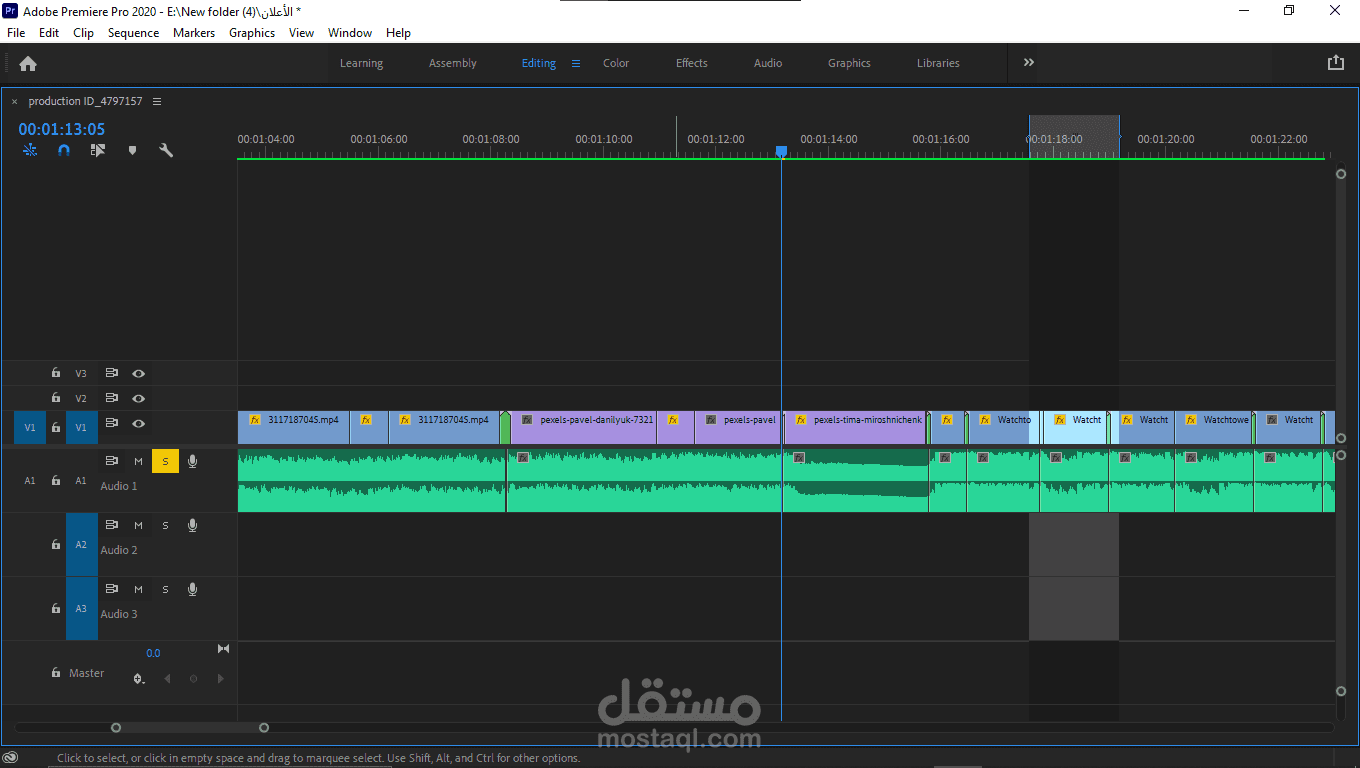Switch to the Effects workspace tab
1360x768 pixels.
[x=692, y=63]
